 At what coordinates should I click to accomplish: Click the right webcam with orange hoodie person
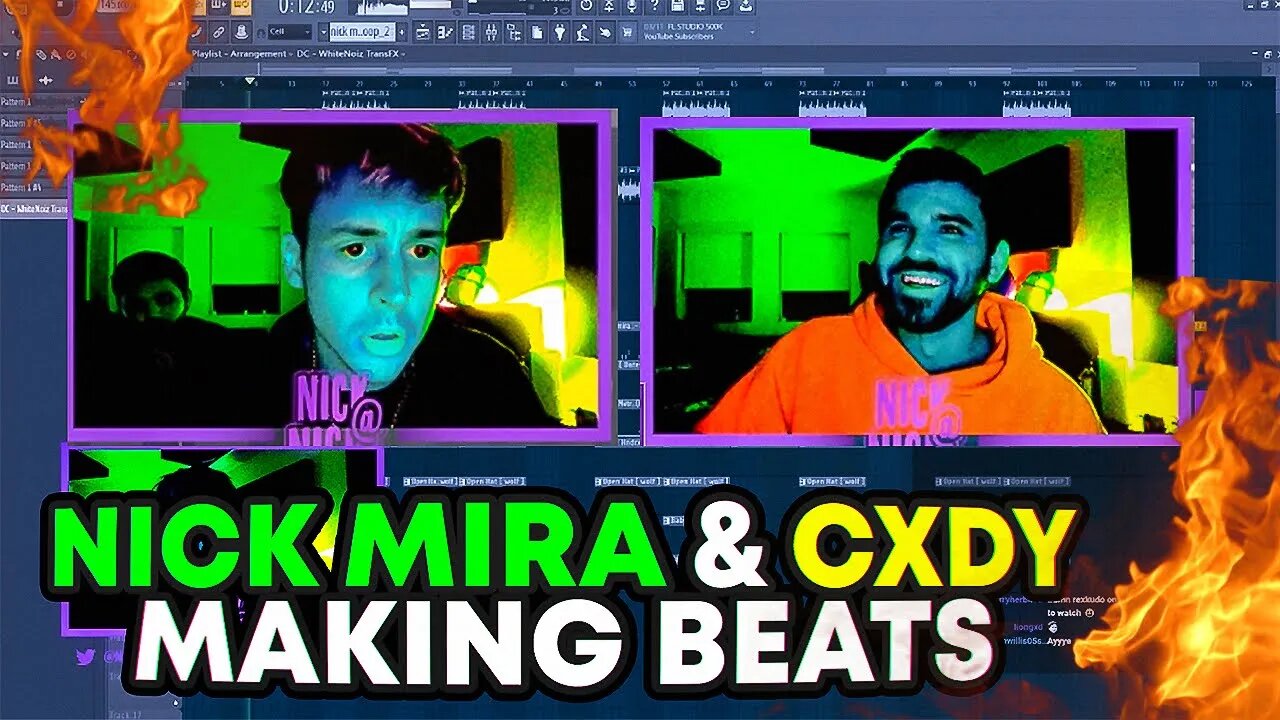(917, 280)
